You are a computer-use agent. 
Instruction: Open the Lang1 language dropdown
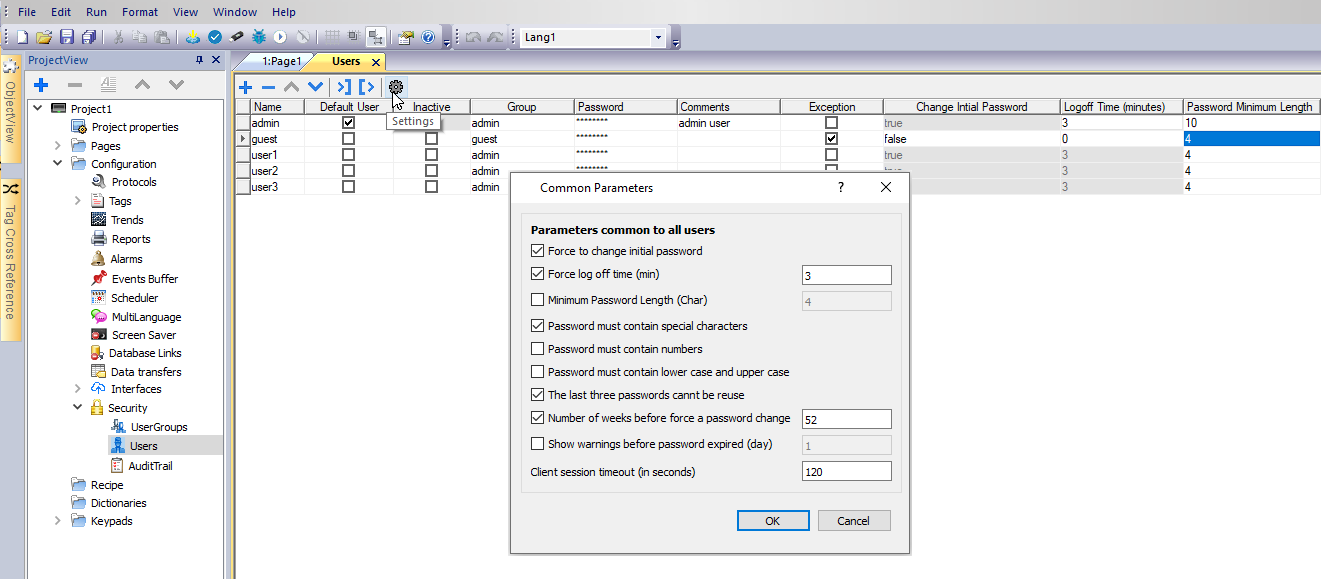pyautogui.click(x=657, y=38)
